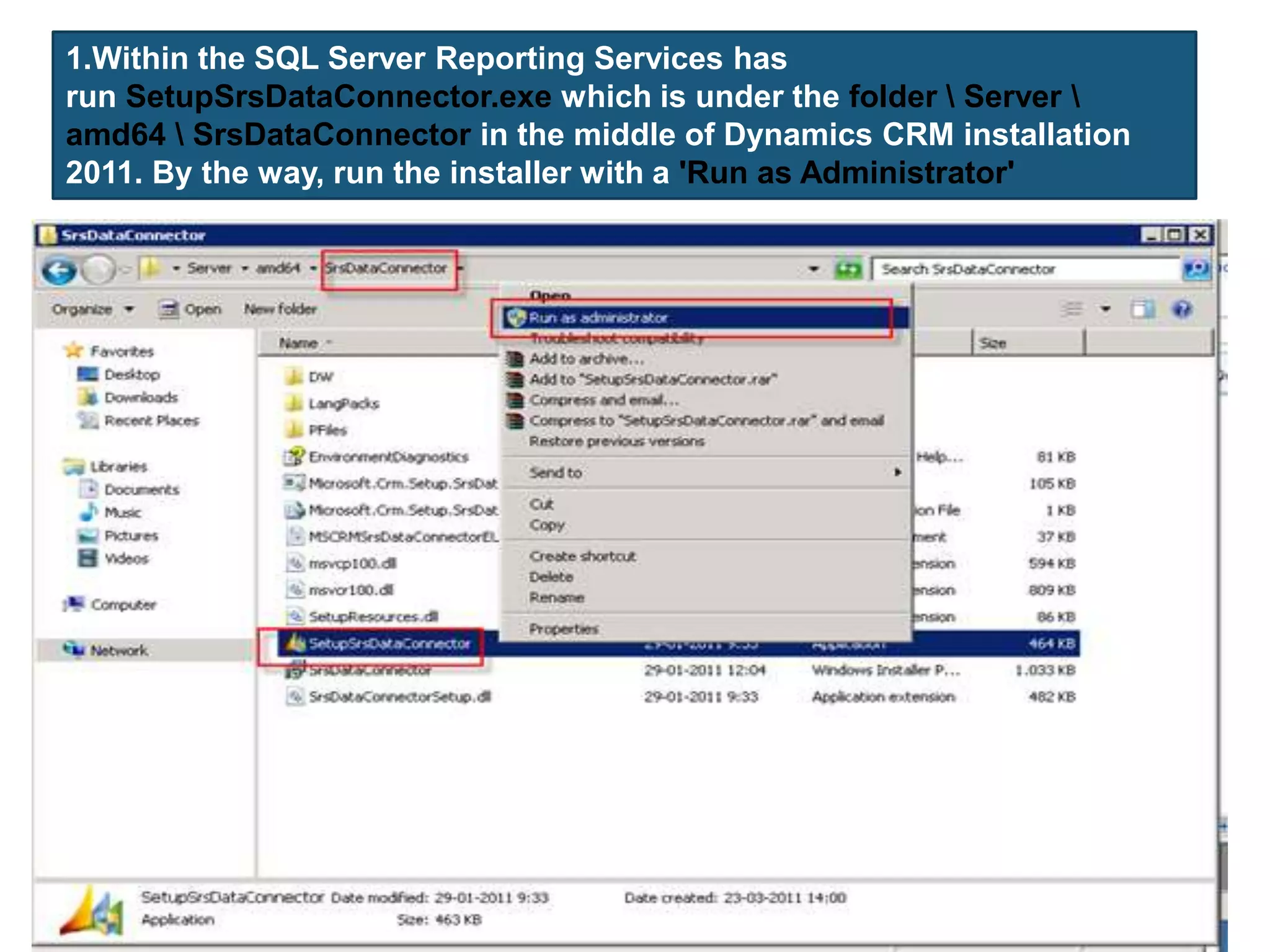
Task: Open Music library
Action: (110, 513)
